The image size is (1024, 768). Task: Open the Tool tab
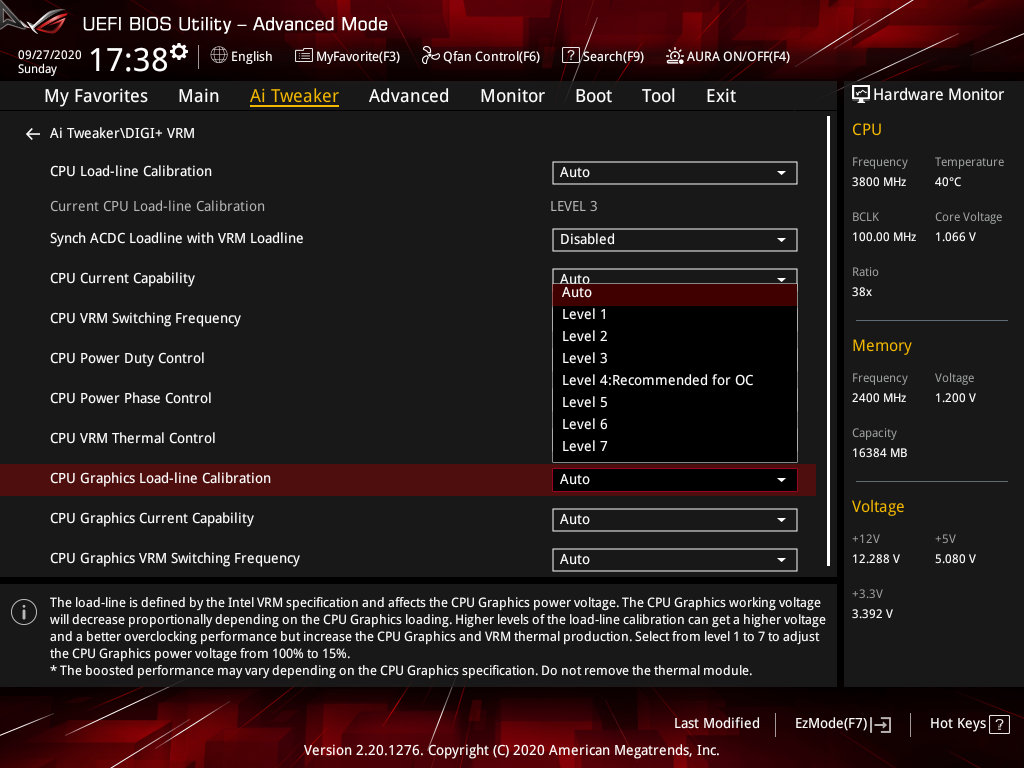click(658, 96)
